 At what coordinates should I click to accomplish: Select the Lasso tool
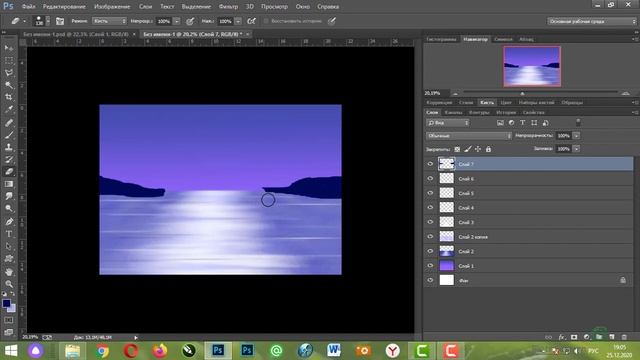(9, 73)
